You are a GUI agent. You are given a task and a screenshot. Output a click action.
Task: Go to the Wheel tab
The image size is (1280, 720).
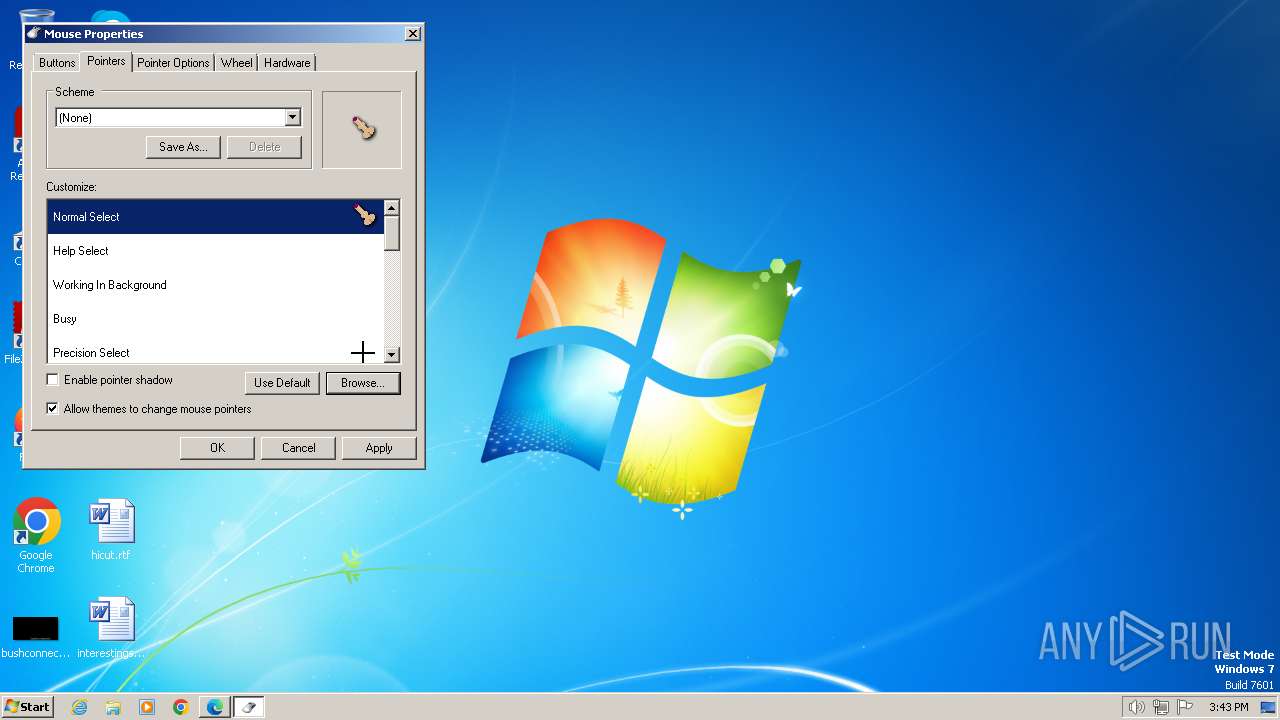237,63
